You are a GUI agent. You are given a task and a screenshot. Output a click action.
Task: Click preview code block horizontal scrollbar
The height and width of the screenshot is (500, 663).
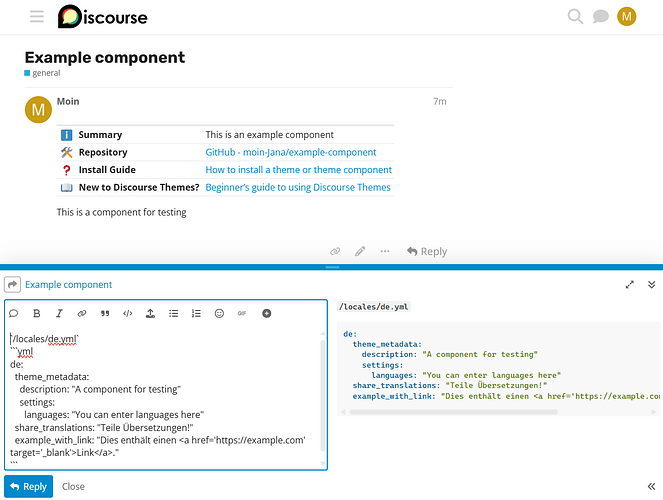coord(453,412)
